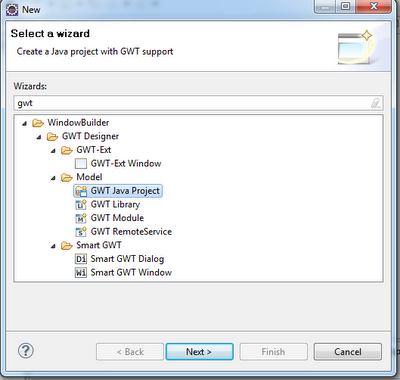
Task: Click the WindowBuilder folder icon
Action: (38, 123)
